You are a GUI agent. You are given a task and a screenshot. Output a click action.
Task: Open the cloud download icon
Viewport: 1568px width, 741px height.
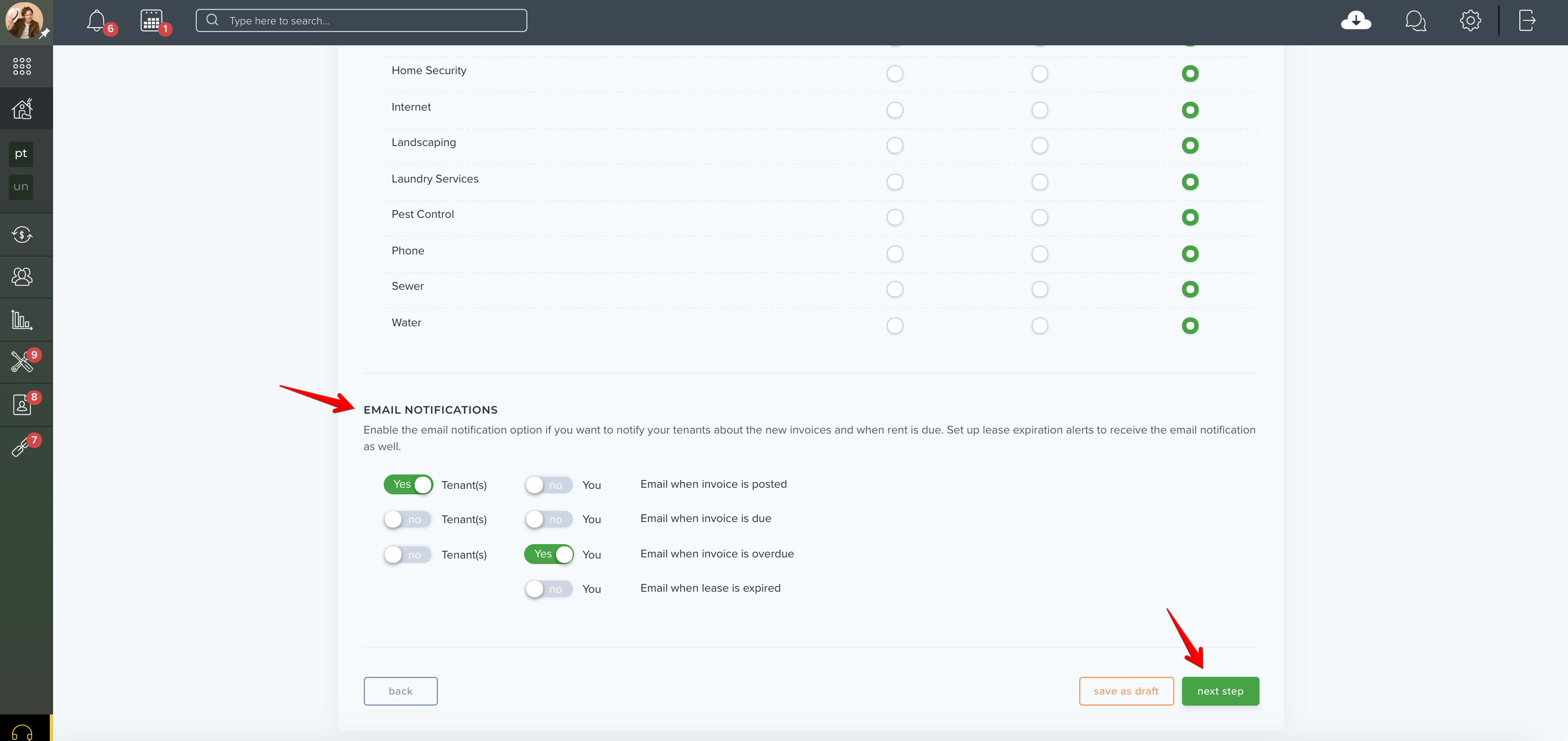(1356, 20)
